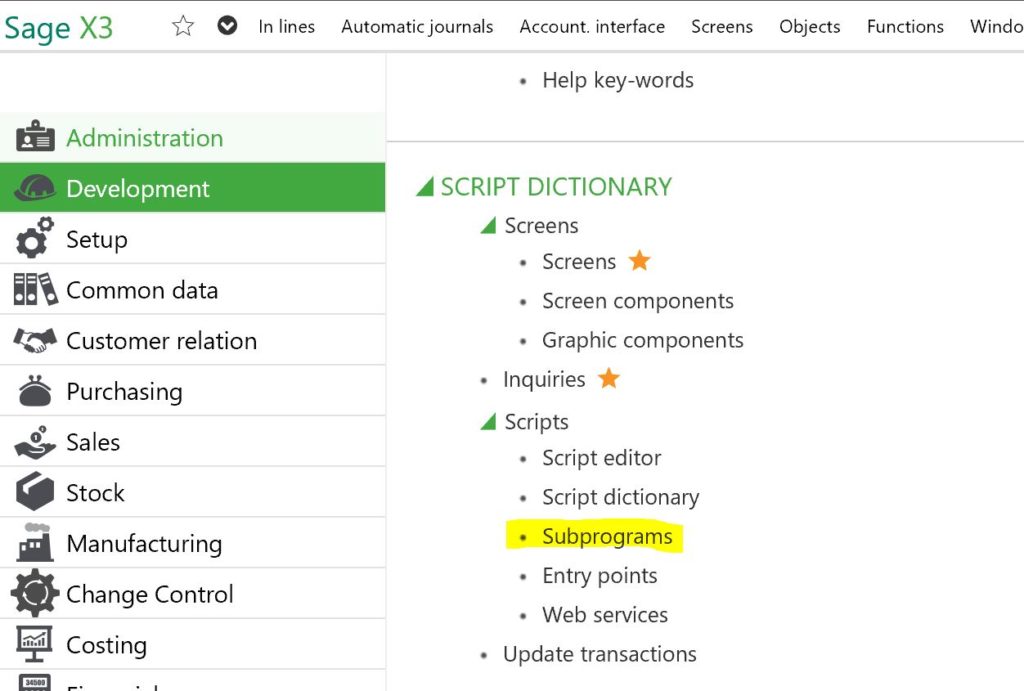Open the highlighted Subprograms link

point(607,537)
